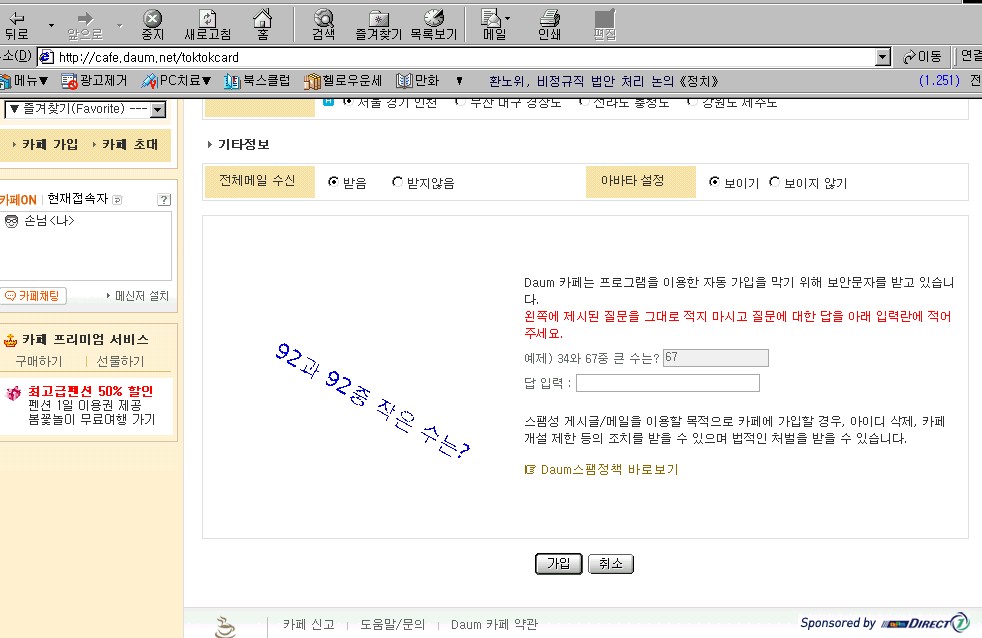Expand the 즐겨찾기(Favorite) dropdown in sidebar
Viewport: 982px width, 638px height.
point(158,109)
